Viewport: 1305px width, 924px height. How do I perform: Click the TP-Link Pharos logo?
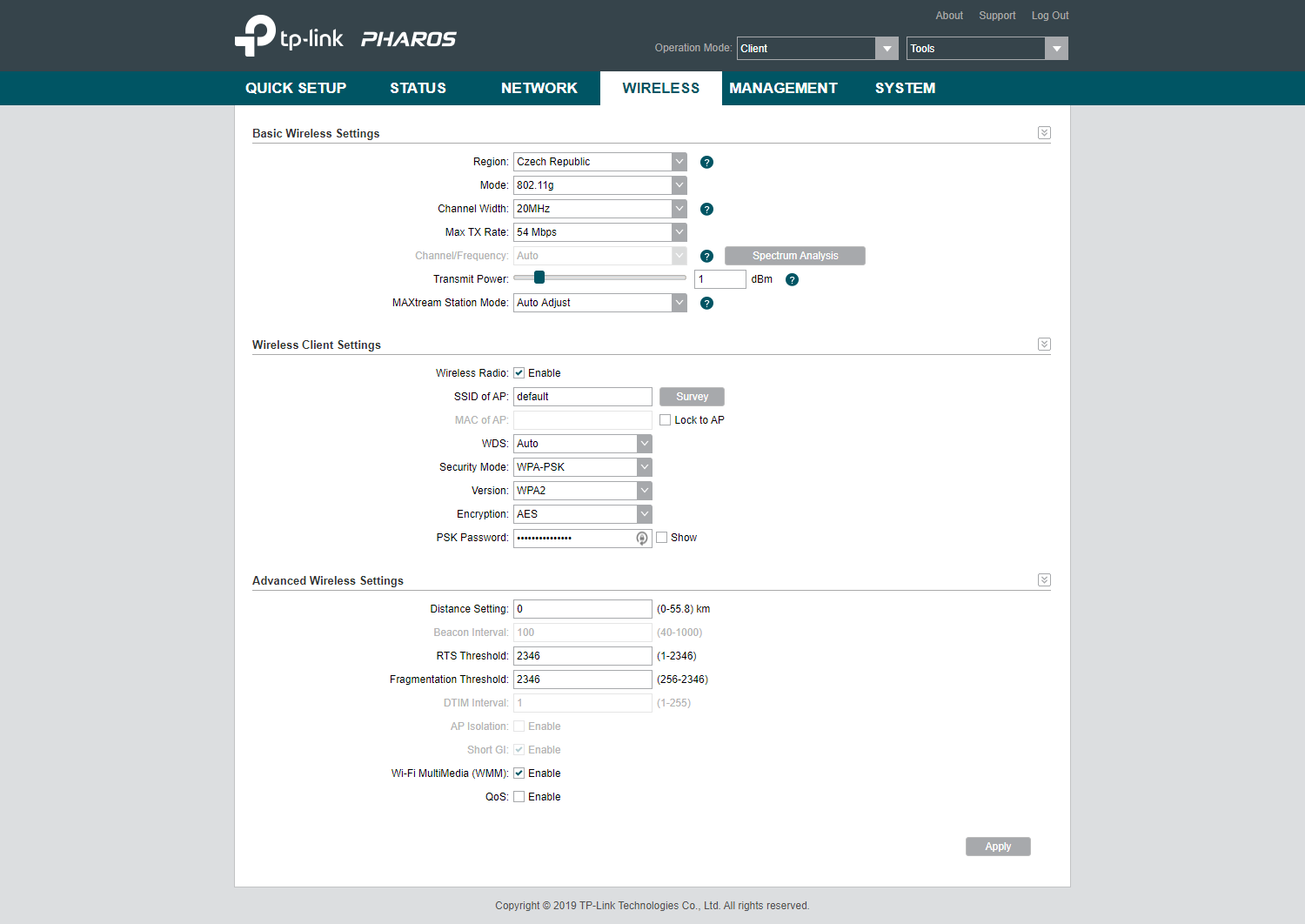pyautogui.click(x=345, y=37)
